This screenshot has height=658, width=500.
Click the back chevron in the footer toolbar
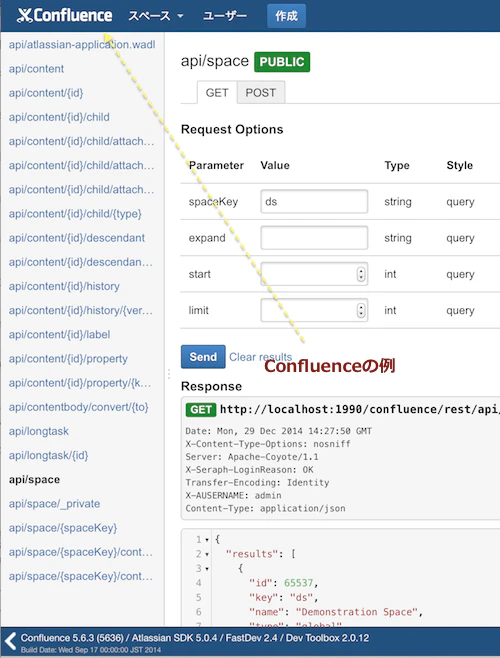(10, 642)
